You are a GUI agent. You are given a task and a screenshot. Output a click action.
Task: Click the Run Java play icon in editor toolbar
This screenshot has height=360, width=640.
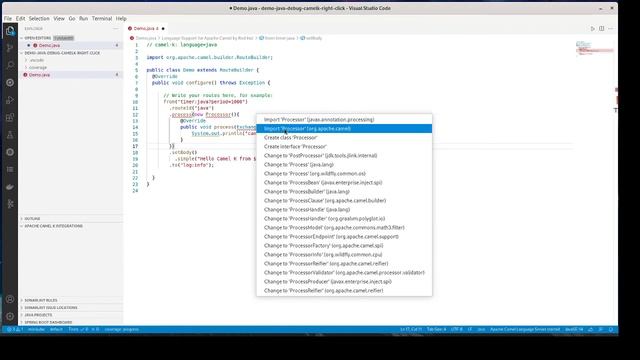coord(593,29)
